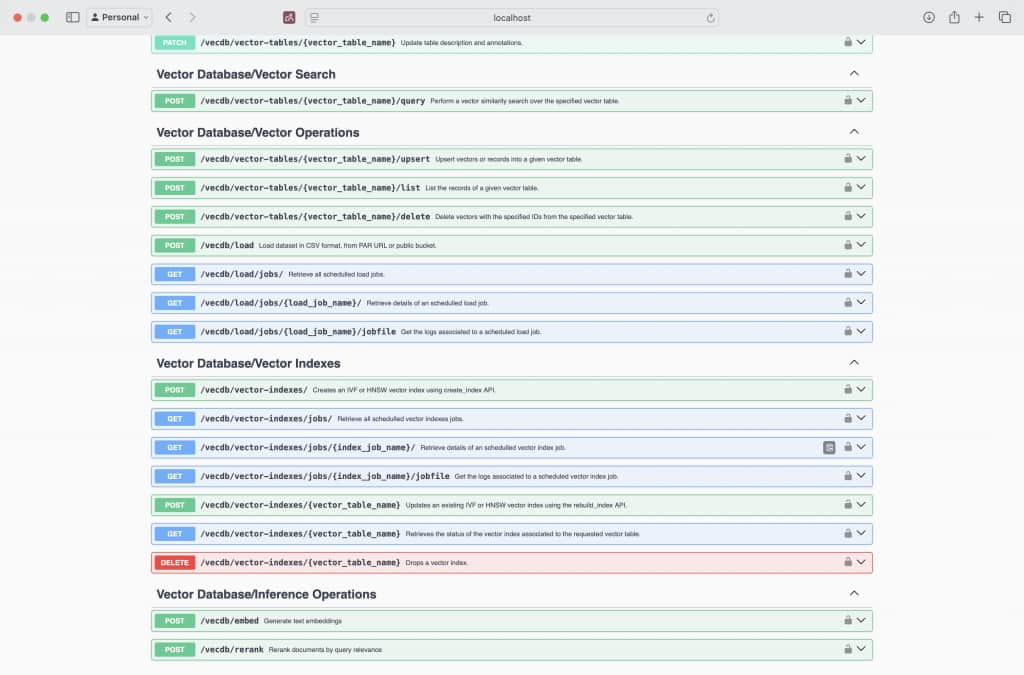The width and height of the screenshot is (1024, 675).
Task: Click the lock icon on /vecdb/embed endpoint
Action: pyautogui.click(x=849, y=620)
